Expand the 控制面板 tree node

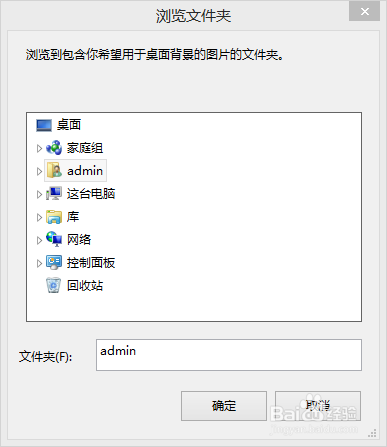(39, 263)
